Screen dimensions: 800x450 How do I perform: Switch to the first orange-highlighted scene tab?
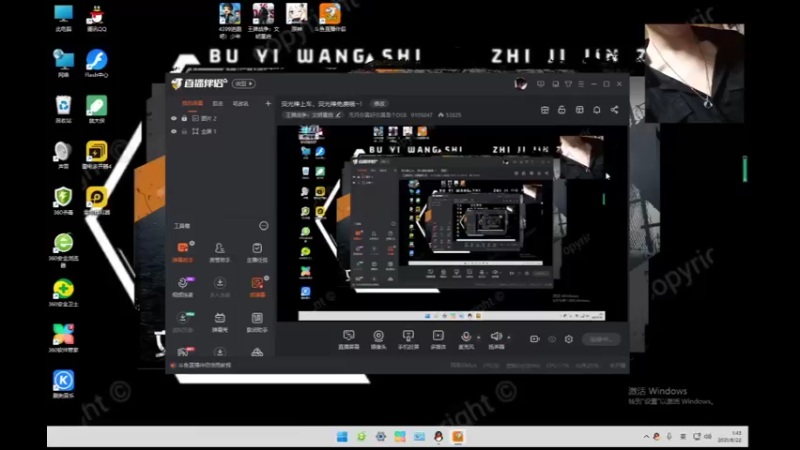[x=192, y=104]
